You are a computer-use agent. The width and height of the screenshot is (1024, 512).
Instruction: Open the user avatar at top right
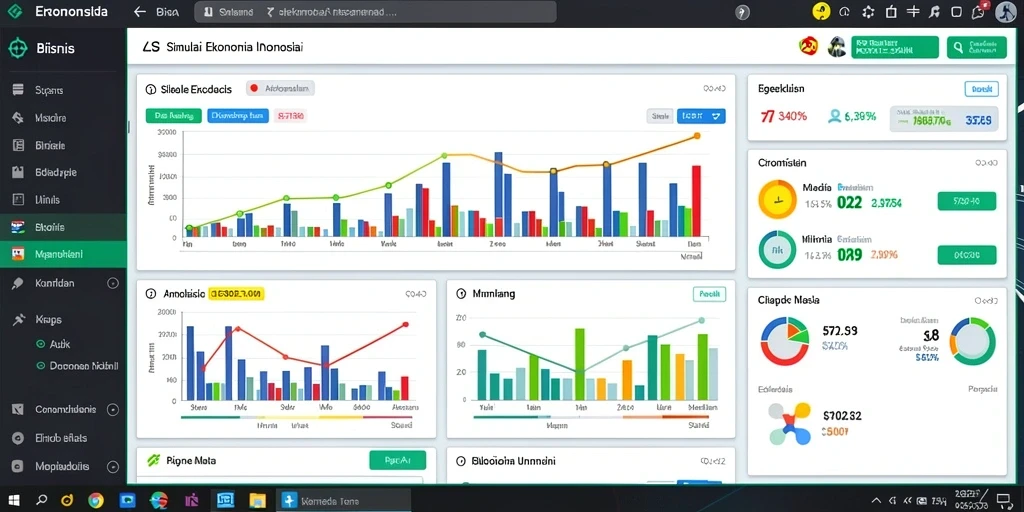tap(1006, 12)
